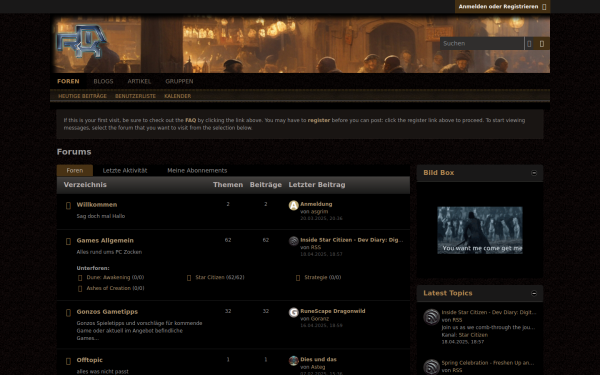The width and height of the screenshot is (600, 375).
Task: Click the icon beside Dune: Awakening subforum
Action: click(x=80, y=278)
